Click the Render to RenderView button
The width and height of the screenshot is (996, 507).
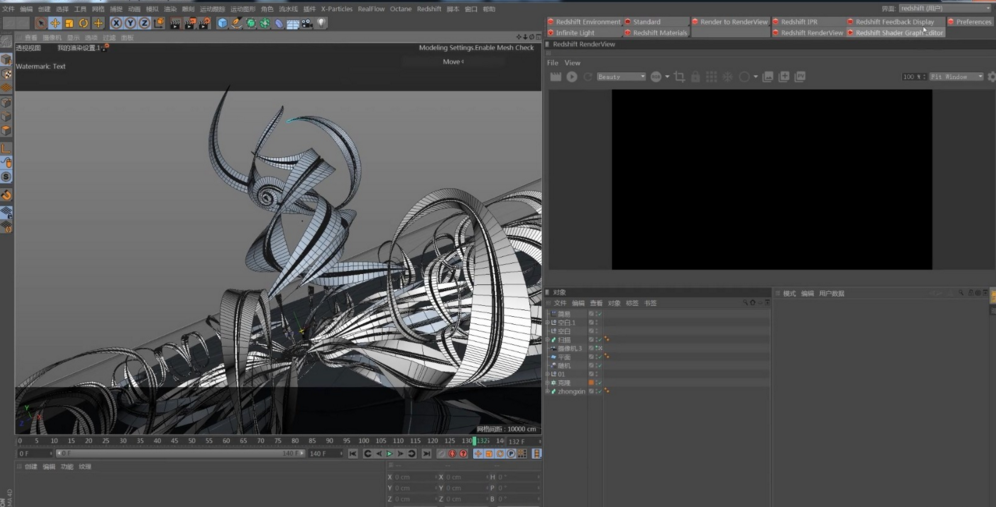pos(733,21)
